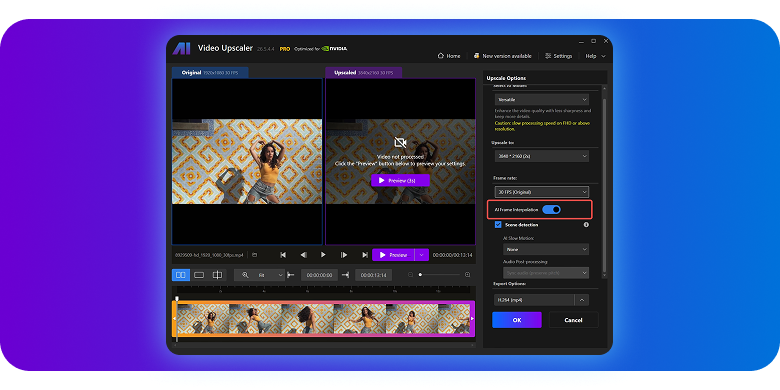Image resolution: width=780 pixels, height=390 pixels.
Task: Click the PRO badge
Action: [285, 49]
